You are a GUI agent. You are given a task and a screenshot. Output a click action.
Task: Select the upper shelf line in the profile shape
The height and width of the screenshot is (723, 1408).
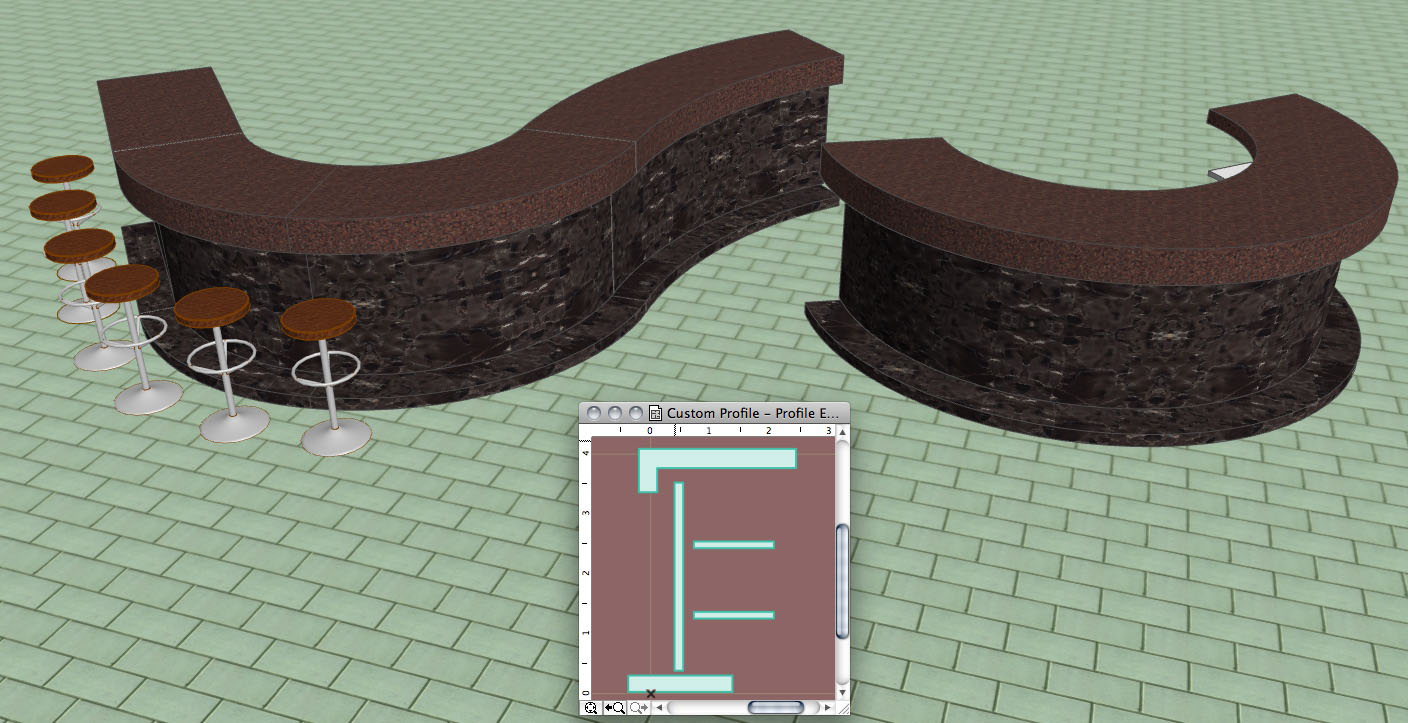[734, 543]
